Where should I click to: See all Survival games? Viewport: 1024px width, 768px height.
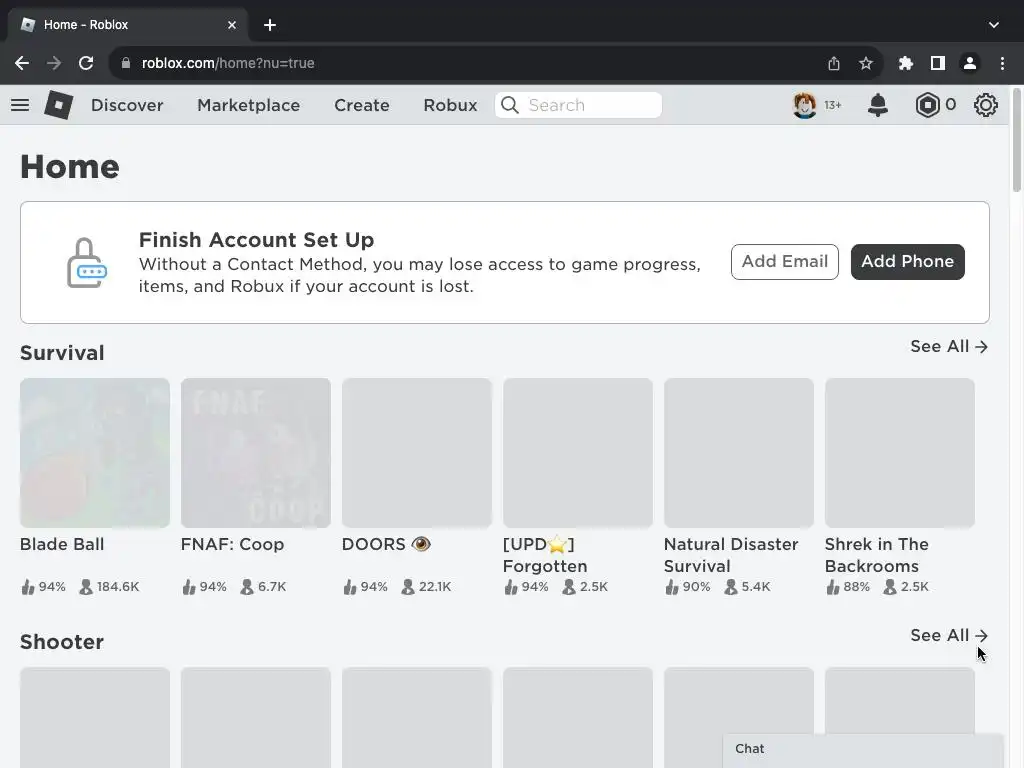click(x=949, y=347)
